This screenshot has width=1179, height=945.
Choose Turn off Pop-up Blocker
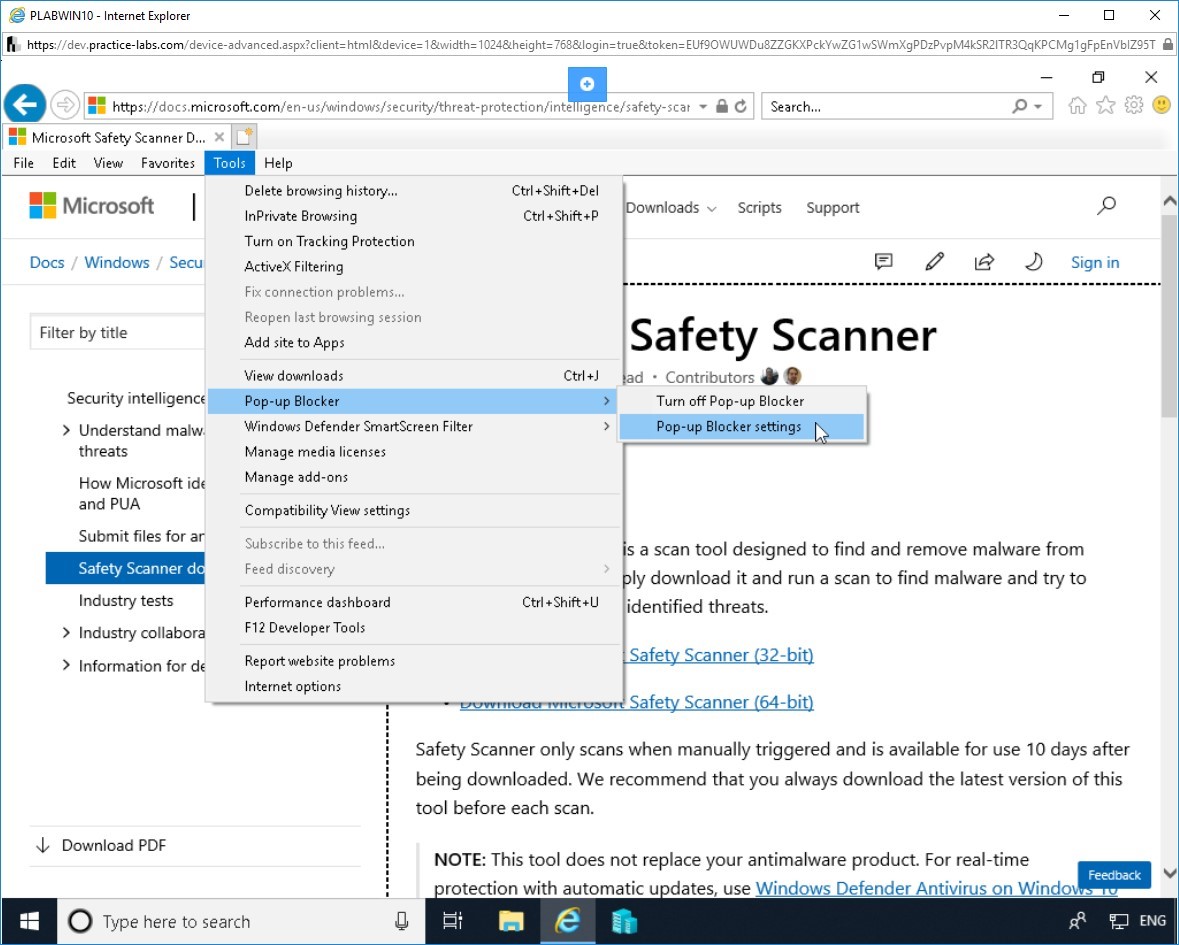[741, 401]
